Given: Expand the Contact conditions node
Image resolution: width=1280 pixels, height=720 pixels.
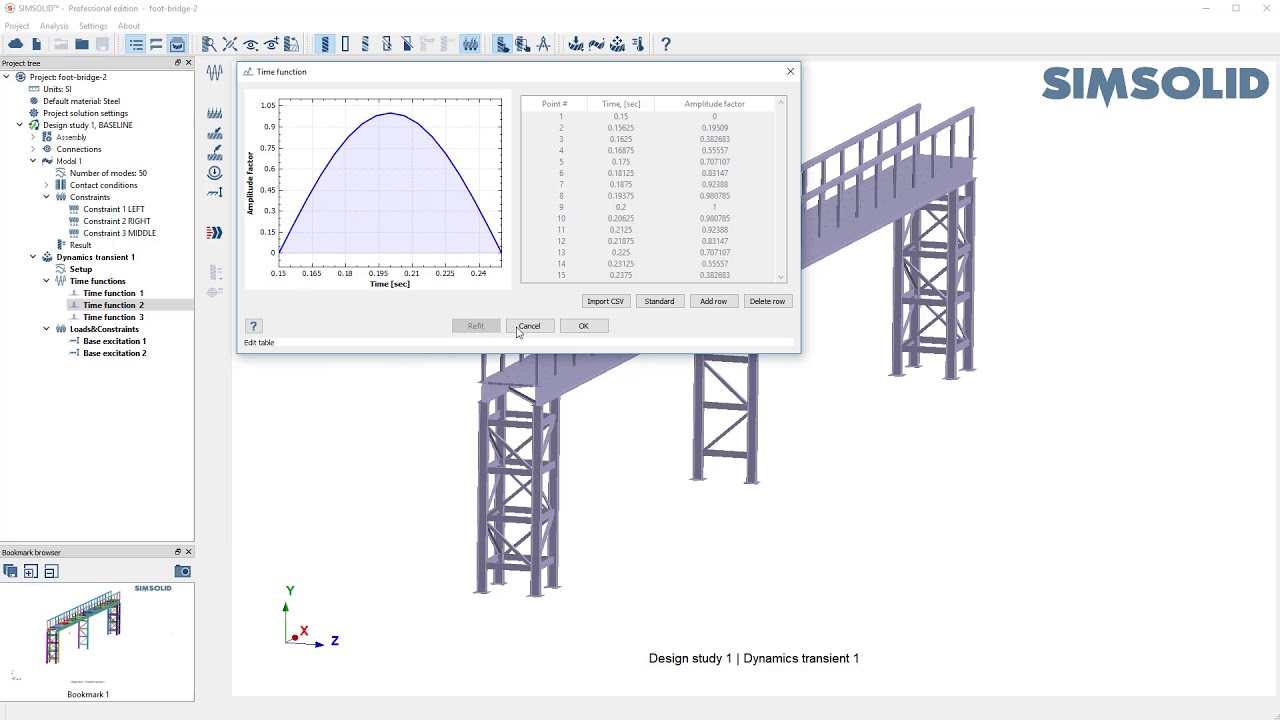Looking at the screenshot, I should [x=46, y=185].
